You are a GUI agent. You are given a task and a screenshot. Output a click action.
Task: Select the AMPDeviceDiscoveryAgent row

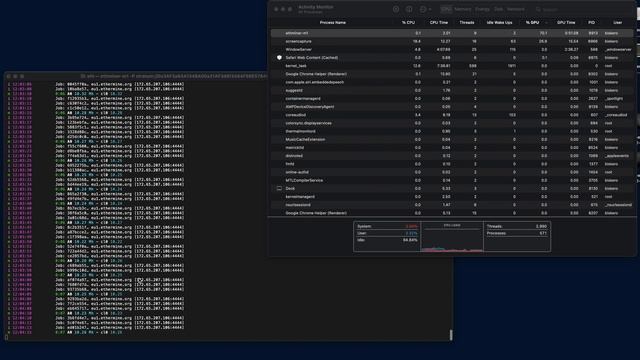(452, 107)
